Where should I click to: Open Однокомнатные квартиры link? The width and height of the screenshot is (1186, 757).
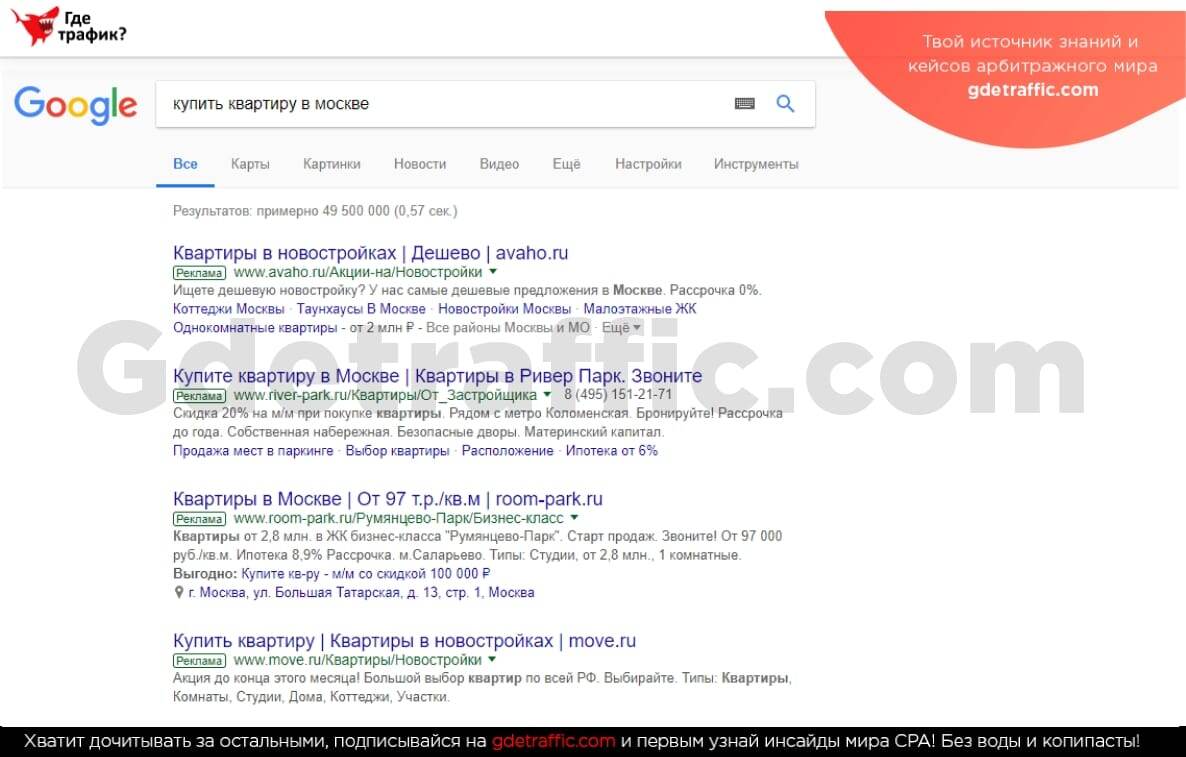pyautogui.click(x=255, y=327)
